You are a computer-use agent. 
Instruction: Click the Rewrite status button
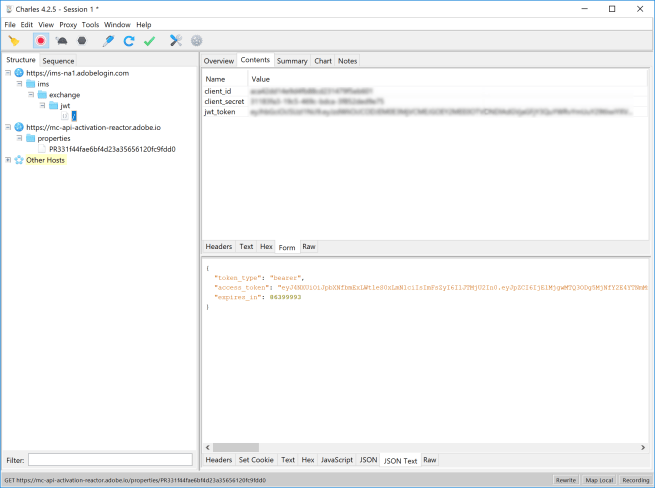[565, 481]
